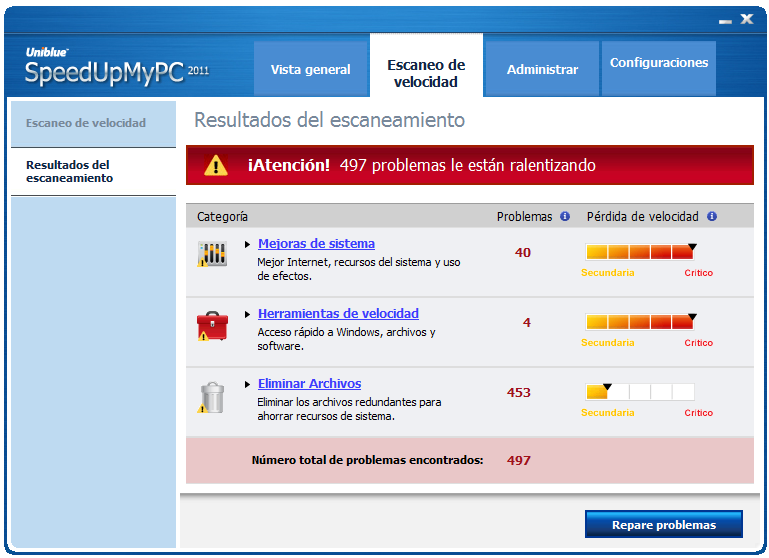Click the problem count 4 for Herramientas

tap(527, 323)
